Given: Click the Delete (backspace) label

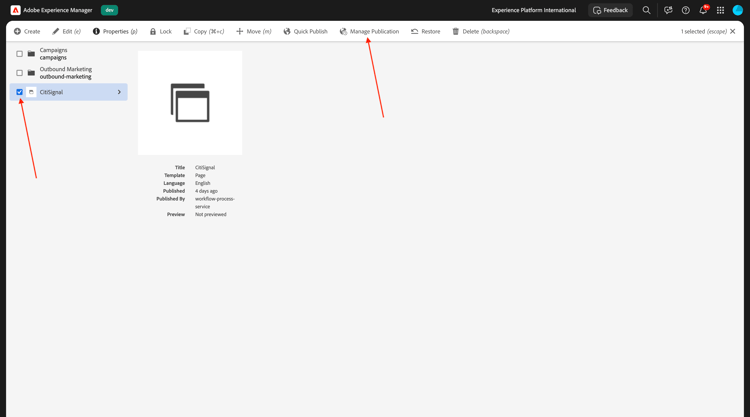Looking at the screenshot, I should [486, 31].
